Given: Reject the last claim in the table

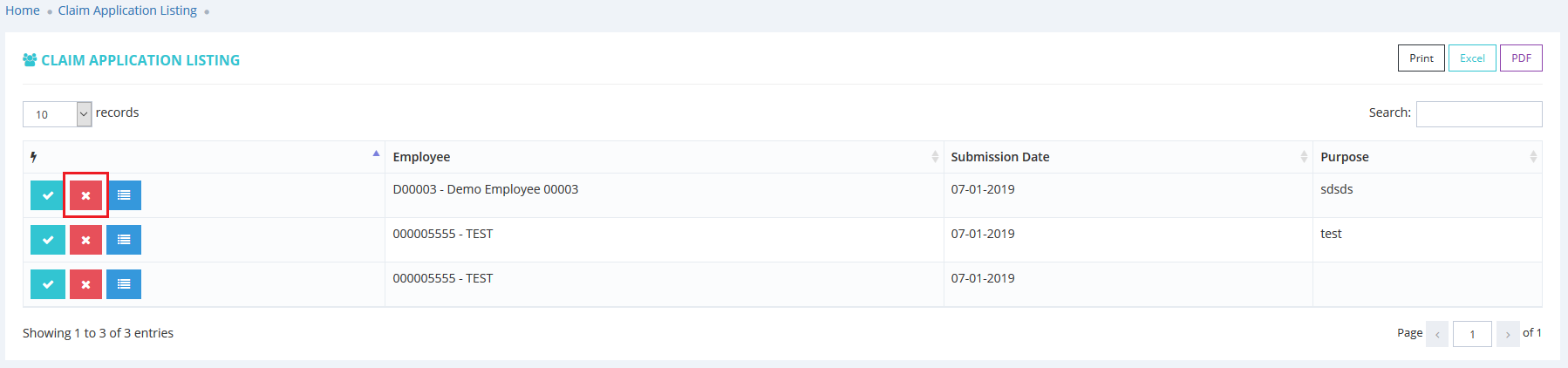Looking at the screenshot, I should point(85,284).
